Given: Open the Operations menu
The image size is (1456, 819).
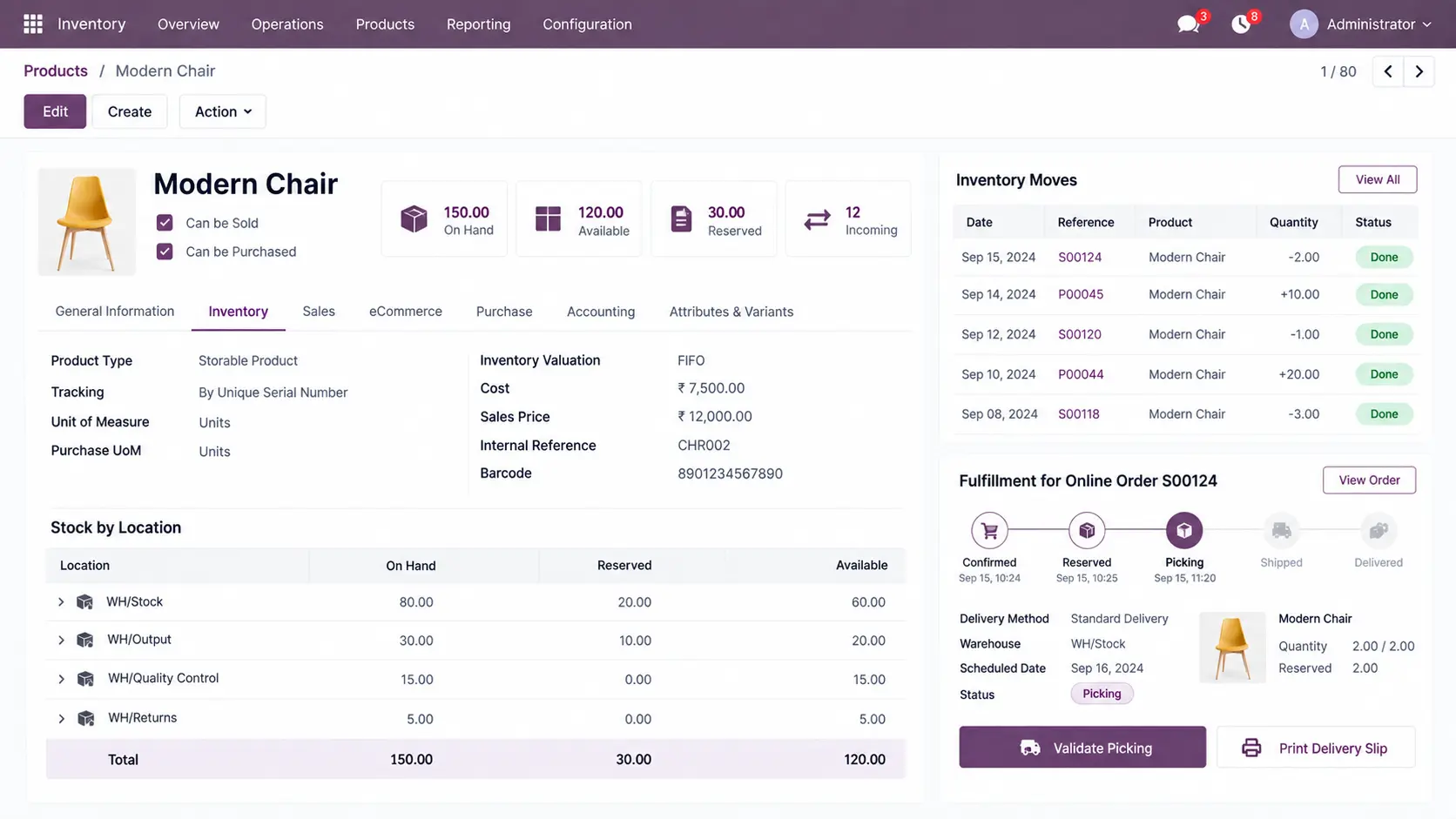Looking at the screenshot, I should pyautogui.click(x=287, y=24).
